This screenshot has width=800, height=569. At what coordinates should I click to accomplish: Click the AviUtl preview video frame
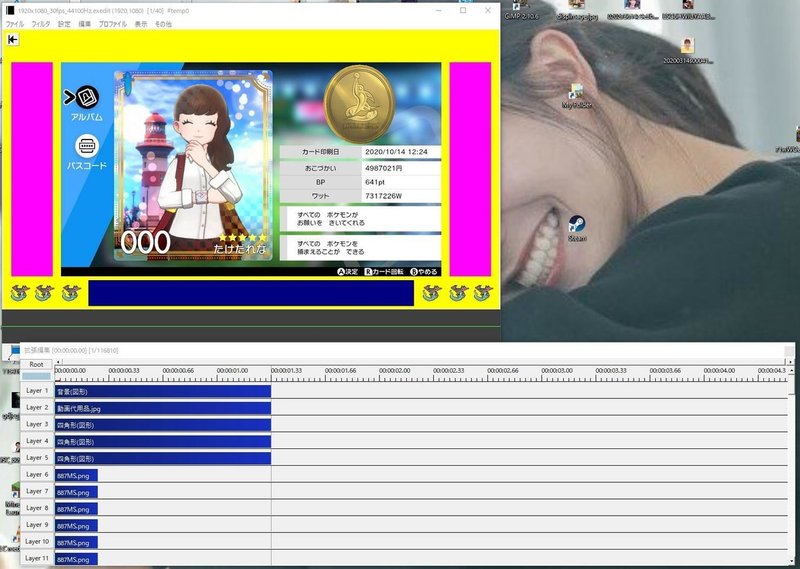[251, 169]
